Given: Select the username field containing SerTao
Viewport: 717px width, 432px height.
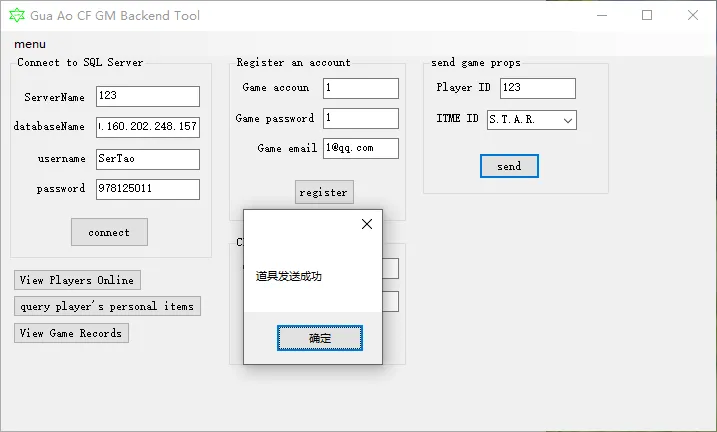Looking at the screenshot, I should pos(148,158).
